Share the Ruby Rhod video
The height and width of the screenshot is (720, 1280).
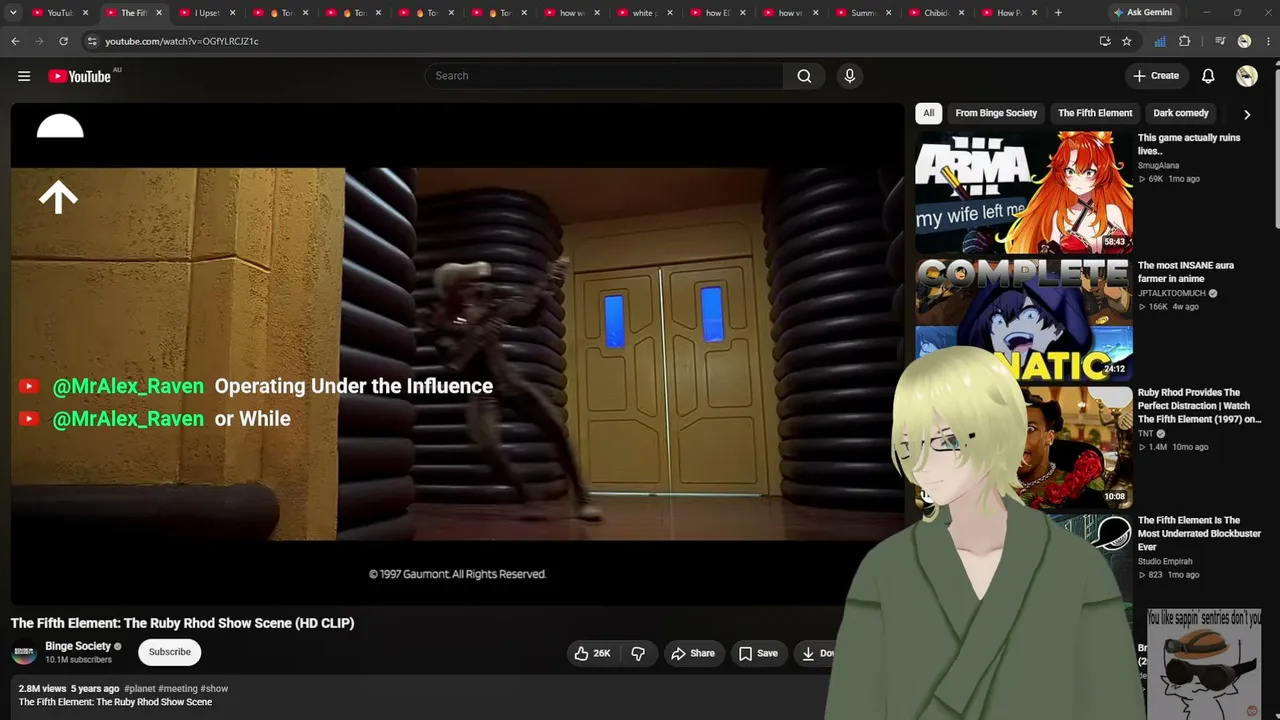pyautogui.click(x=692, y=653)
